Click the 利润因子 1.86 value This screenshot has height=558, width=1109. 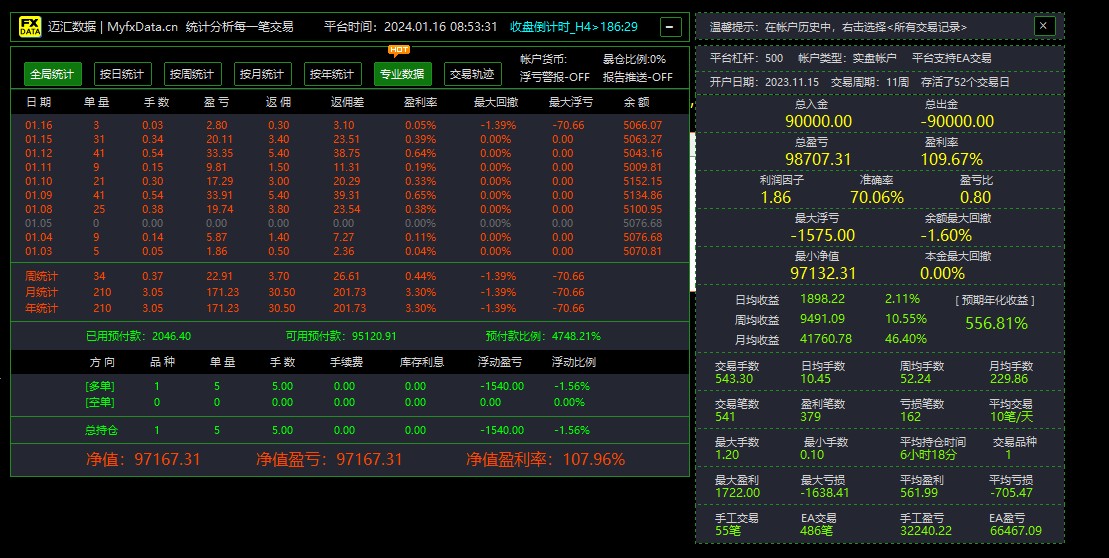pyautogui.click(x=776, y=197)
